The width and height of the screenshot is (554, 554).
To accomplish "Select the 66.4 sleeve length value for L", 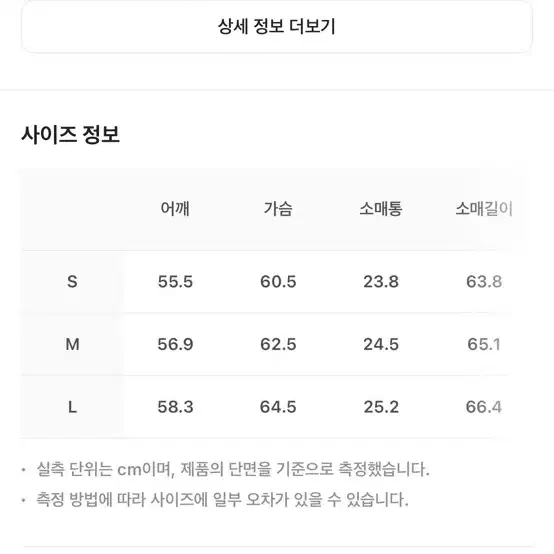I will click(x=484, y=407).
